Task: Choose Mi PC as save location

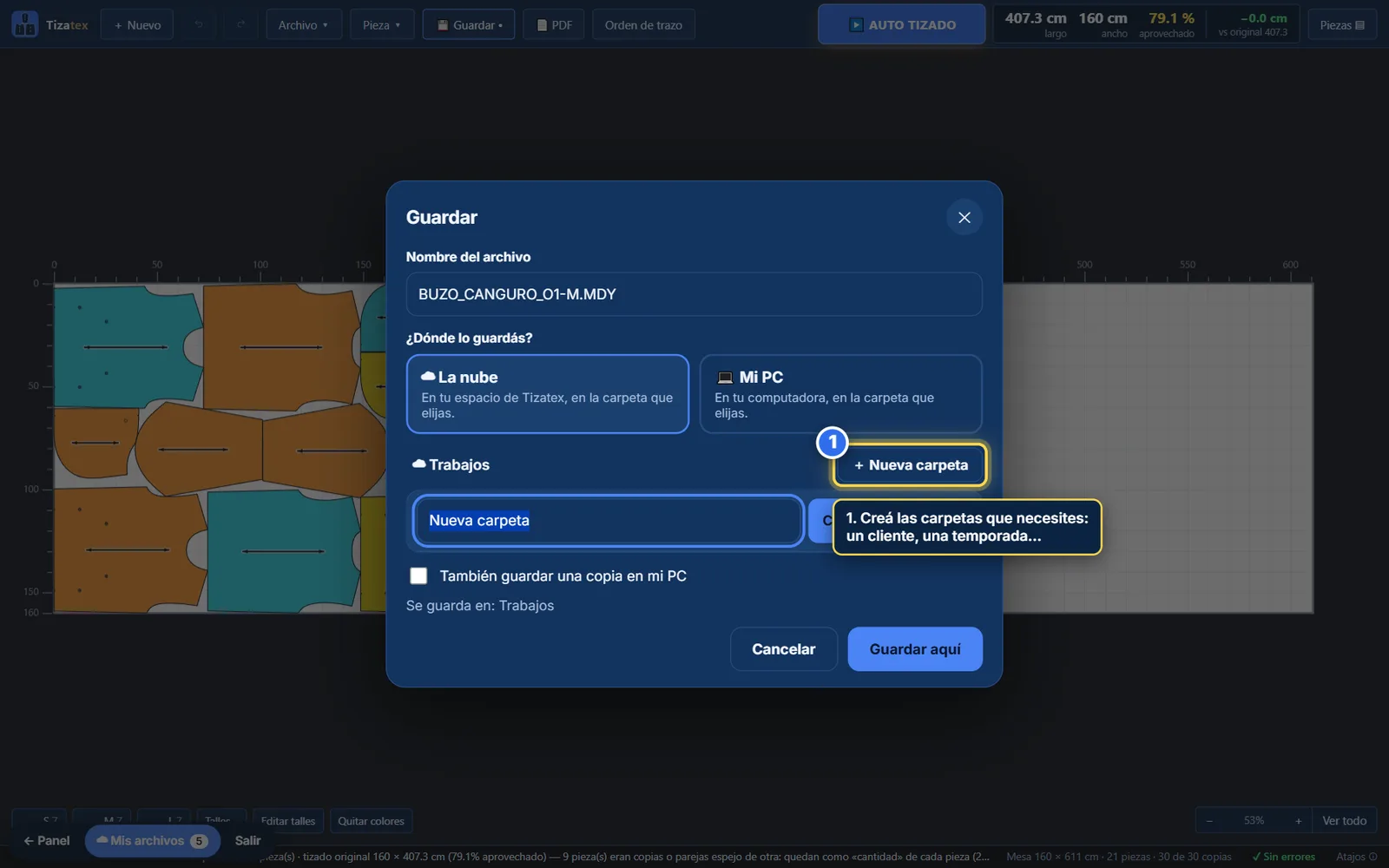Action: click(840, 394)
